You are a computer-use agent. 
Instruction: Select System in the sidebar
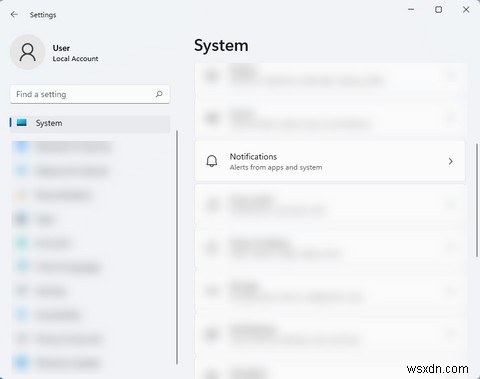coord(90,123)
